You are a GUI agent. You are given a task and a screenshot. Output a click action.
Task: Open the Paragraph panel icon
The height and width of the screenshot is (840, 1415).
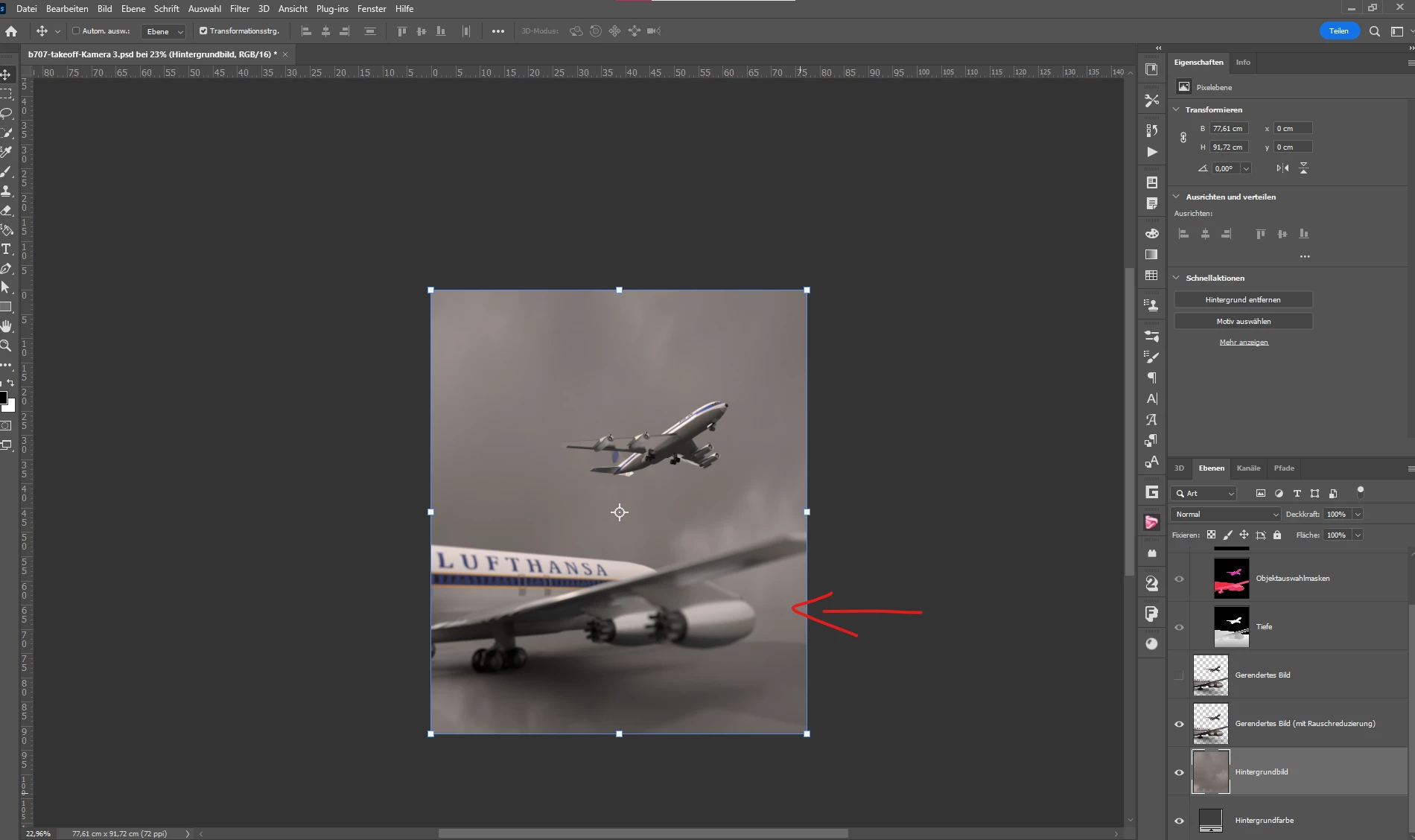click(1152, 378)
